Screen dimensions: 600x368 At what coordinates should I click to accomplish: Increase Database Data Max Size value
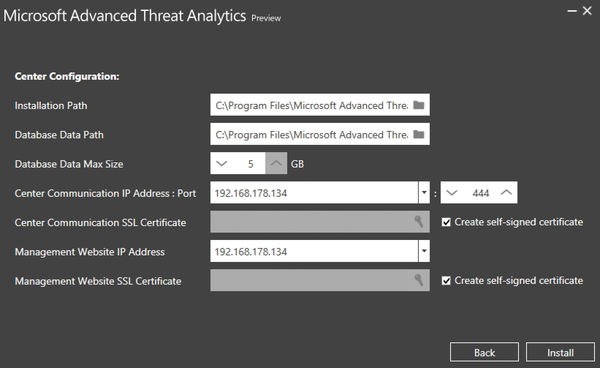click(276, 163)
